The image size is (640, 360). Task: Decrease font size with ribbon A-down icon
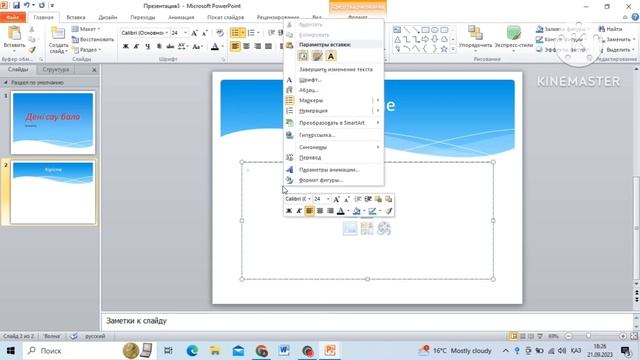[204, 33]
